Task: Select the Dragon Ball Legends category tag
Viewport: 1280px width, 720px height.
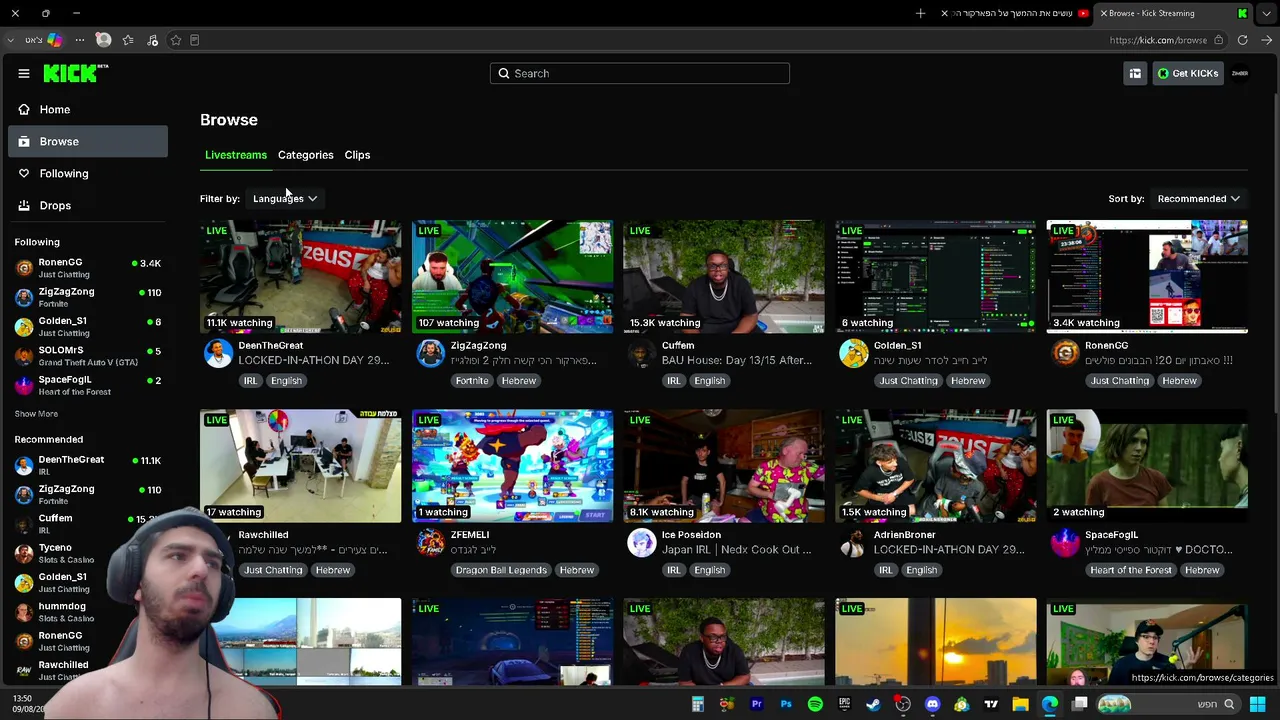Action: [x=501, y=570]
